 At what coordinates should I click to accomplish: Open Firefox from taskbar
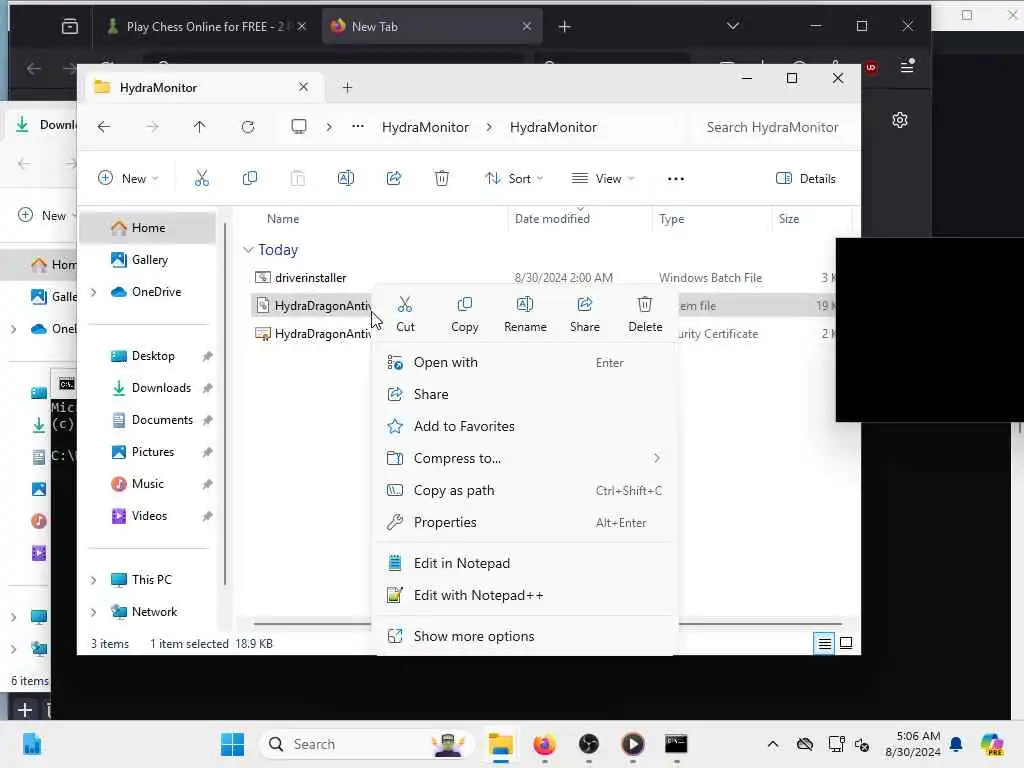click(544, 744)
